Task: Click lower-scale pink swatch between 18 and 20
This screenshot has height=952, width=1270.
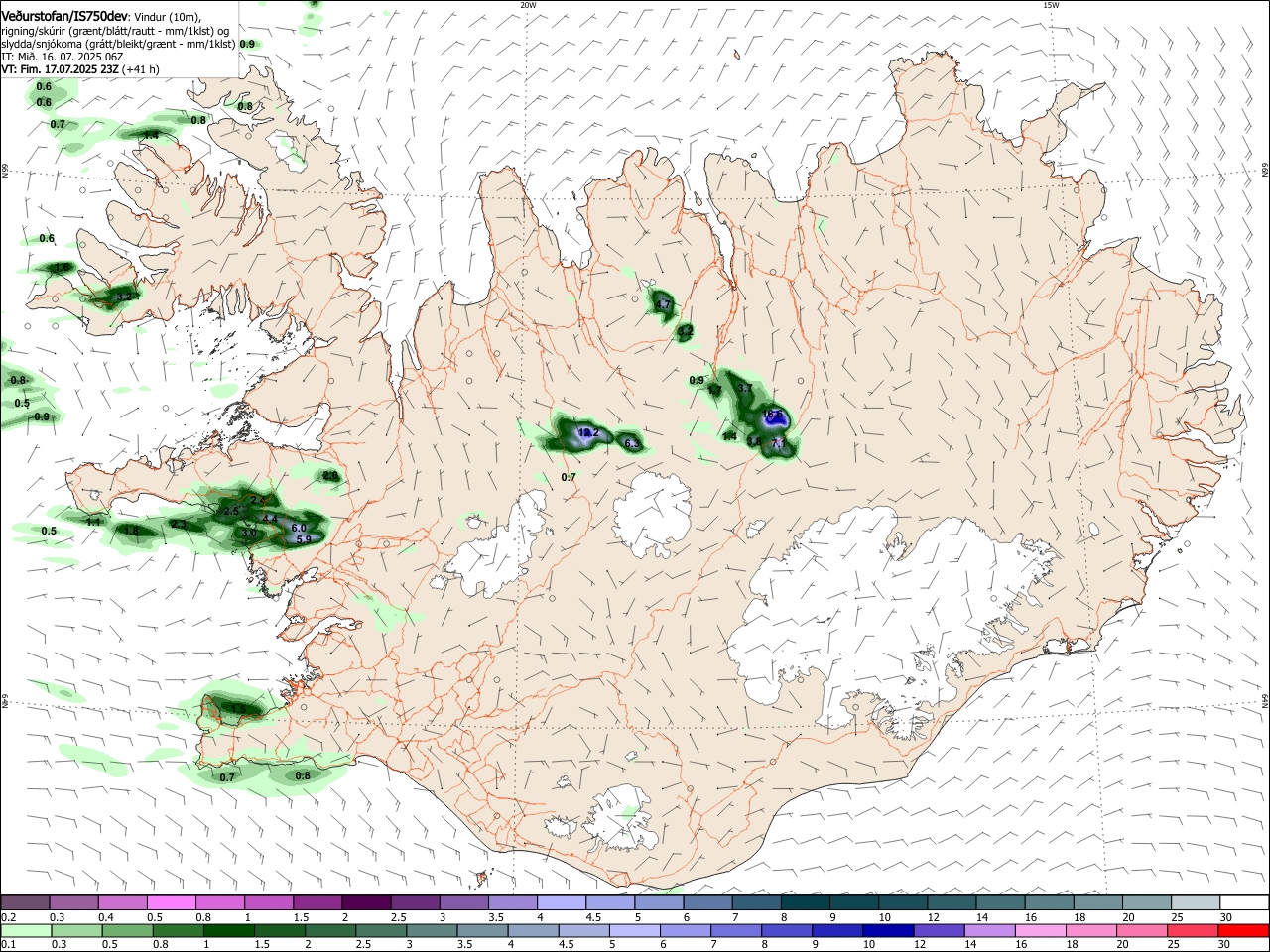Action: click(1091, 930)
